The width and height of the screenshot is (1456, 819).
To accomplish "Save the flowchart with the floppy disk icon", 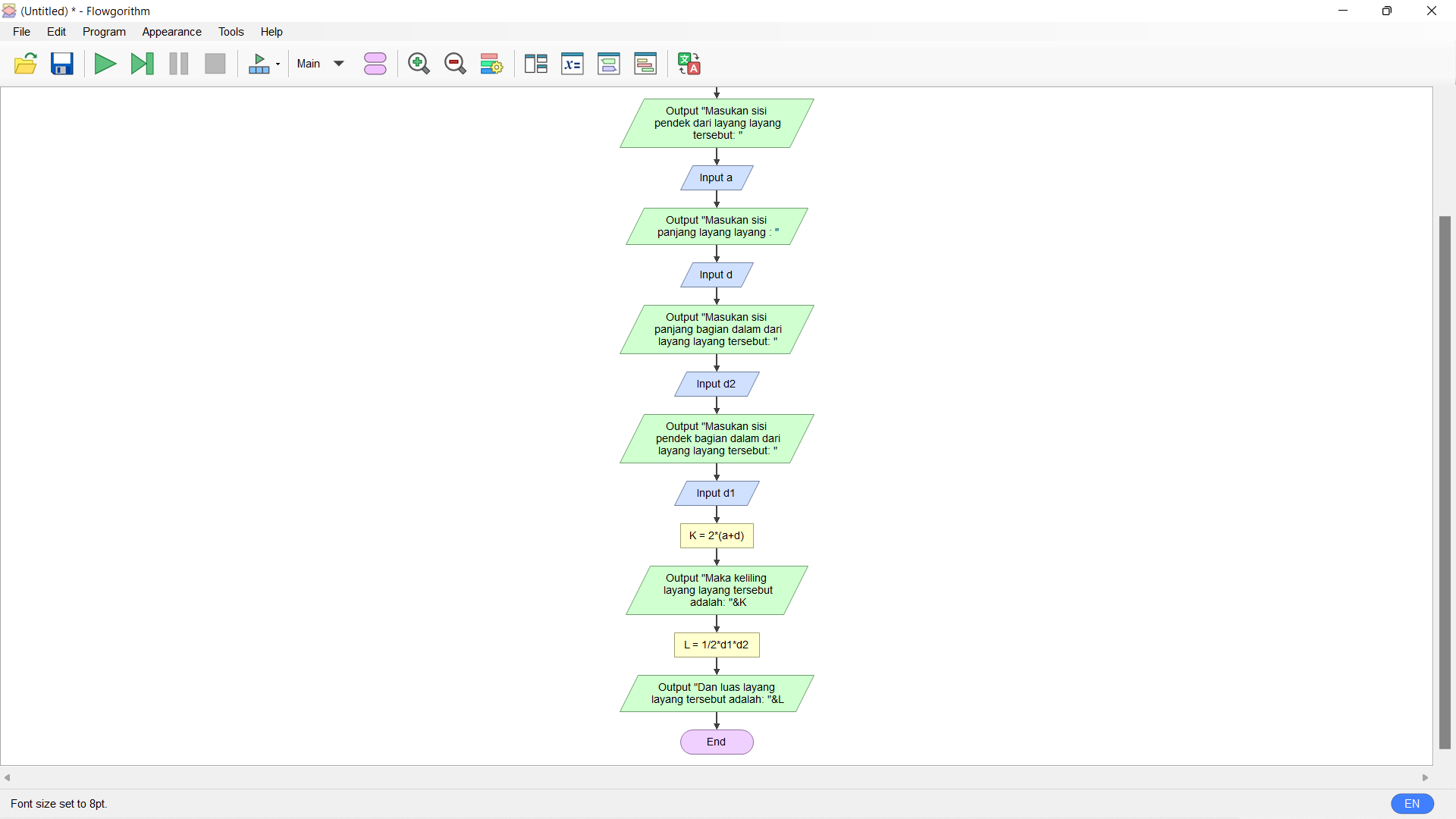I will pyautogui.click(x=62, y=64).
